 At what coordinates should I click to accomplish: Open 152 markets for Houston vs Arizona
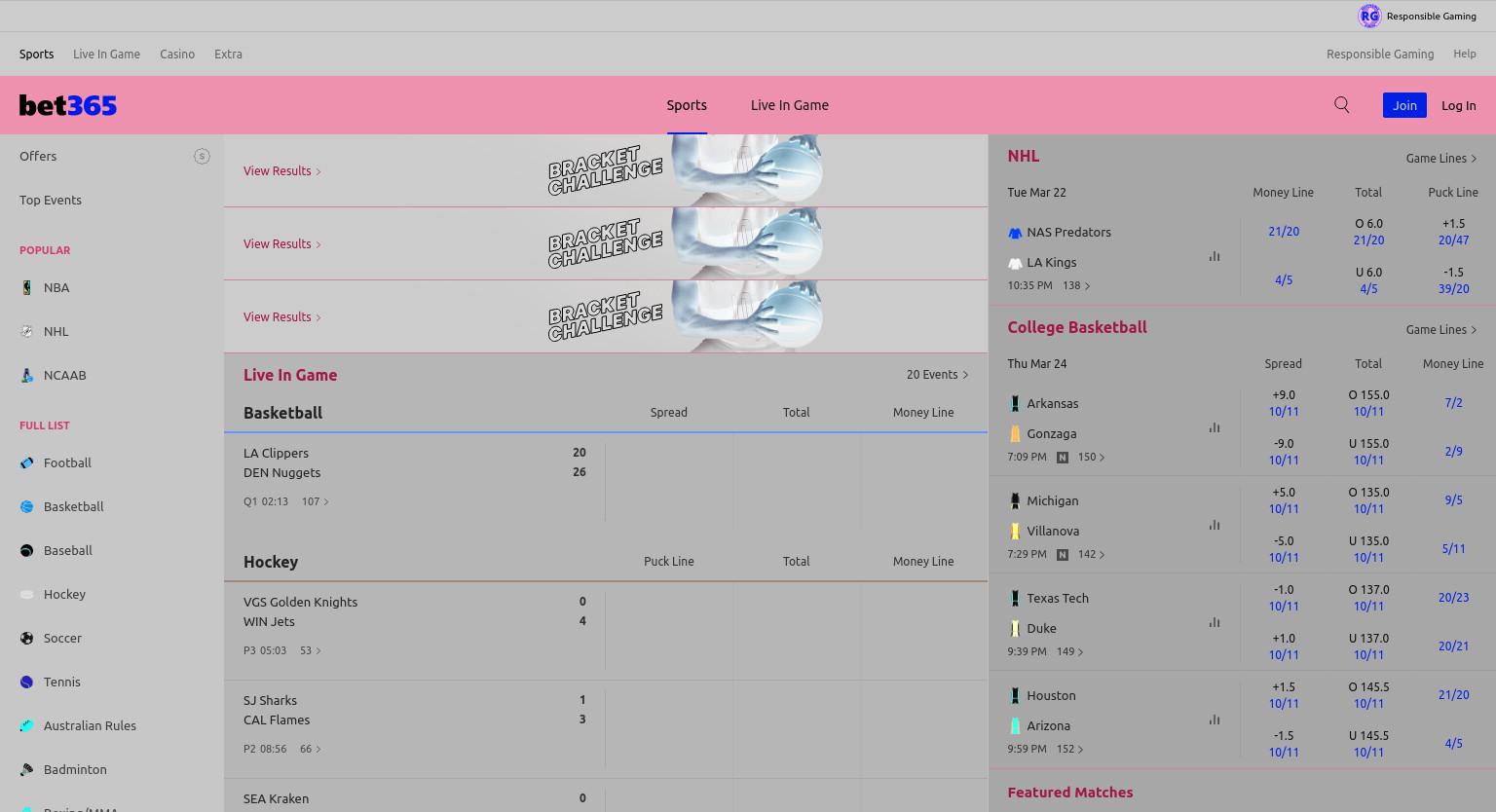click(x=1070, y=749)
